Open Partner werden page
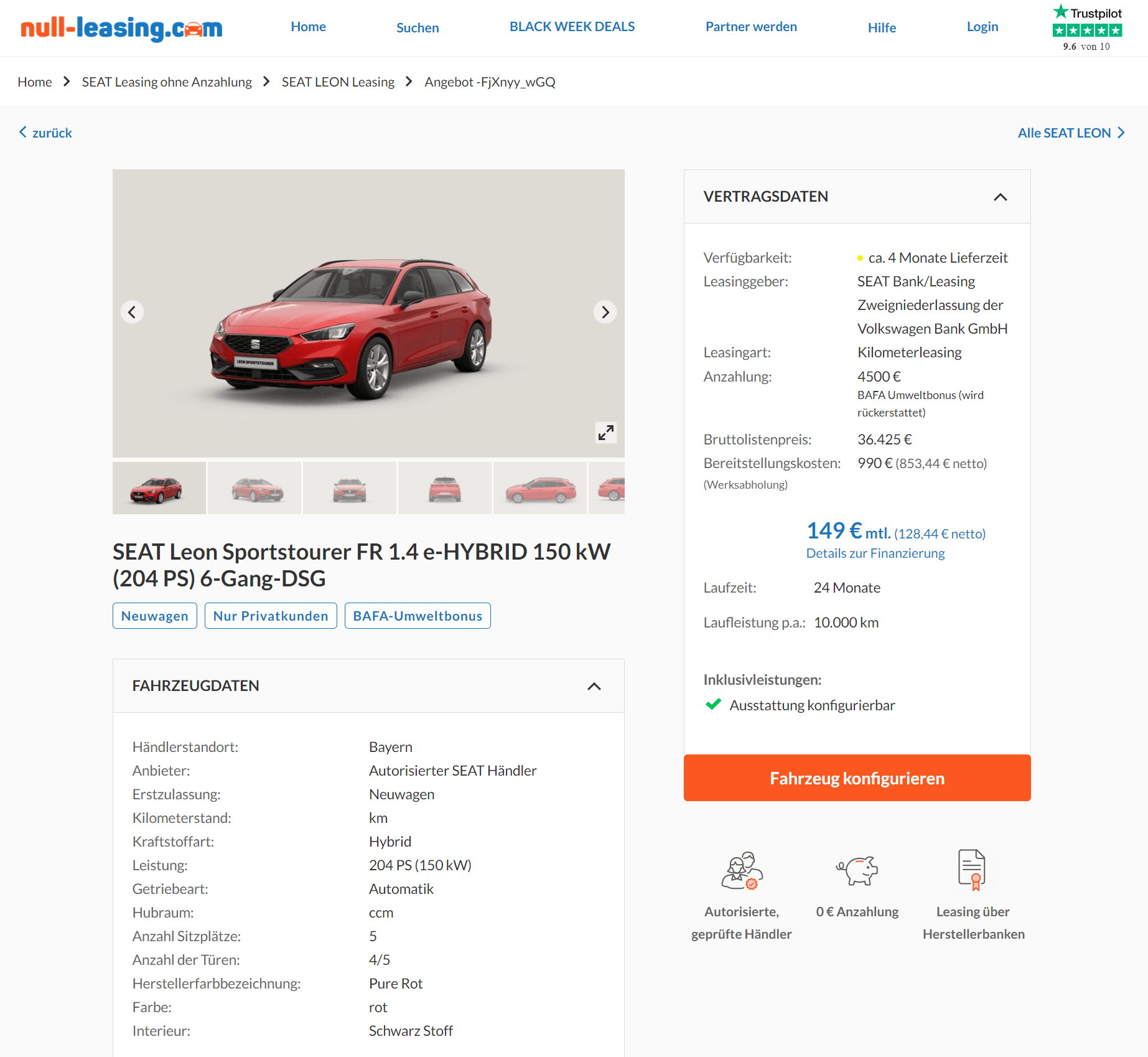The image size is (1148, 1057). [751, 27]
